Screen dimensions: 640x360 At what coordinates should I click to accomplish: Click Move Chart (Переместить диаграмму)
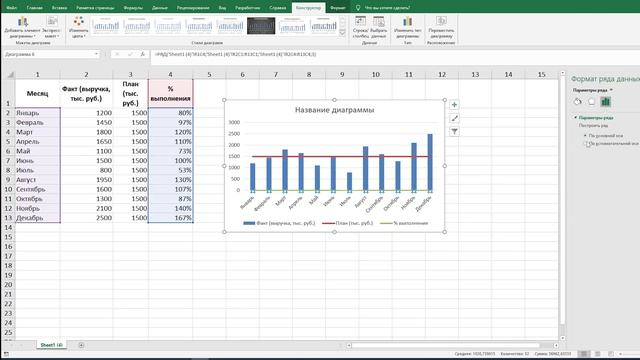point(441,27)
